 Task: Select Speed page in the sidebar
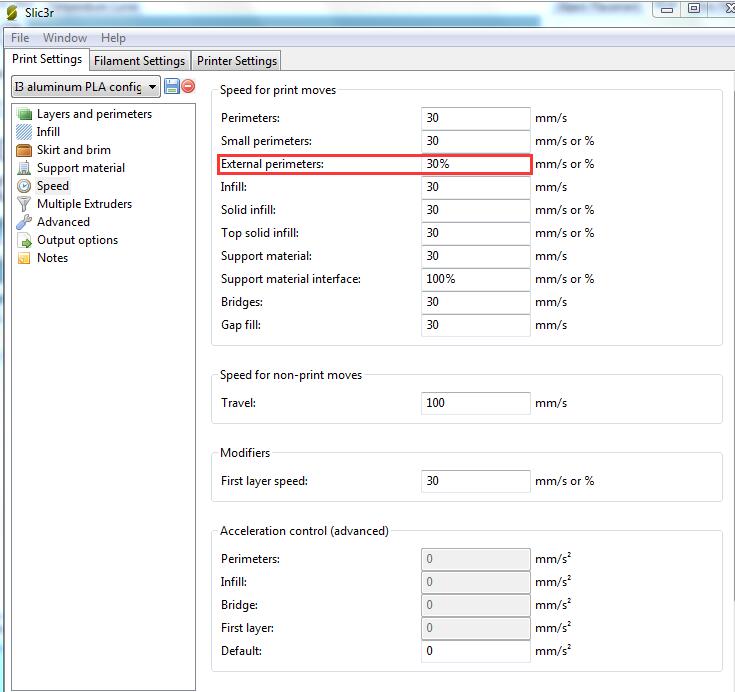click(52, 186)
